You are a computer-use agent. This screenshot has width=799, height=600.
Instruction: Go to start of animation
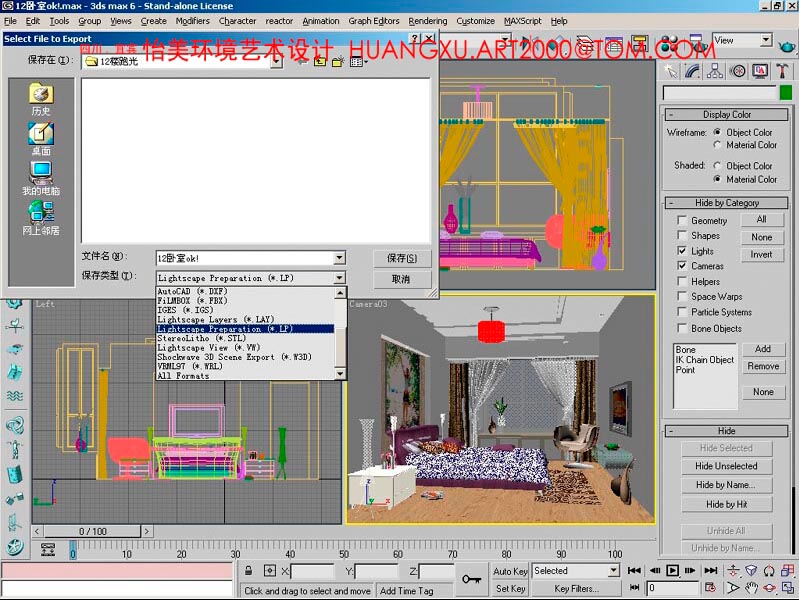pos(634,570)
